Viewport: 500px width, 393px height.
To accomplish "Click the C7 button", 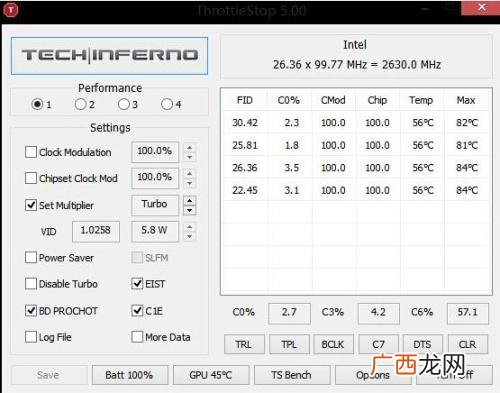I will click(x=378, y=344).
